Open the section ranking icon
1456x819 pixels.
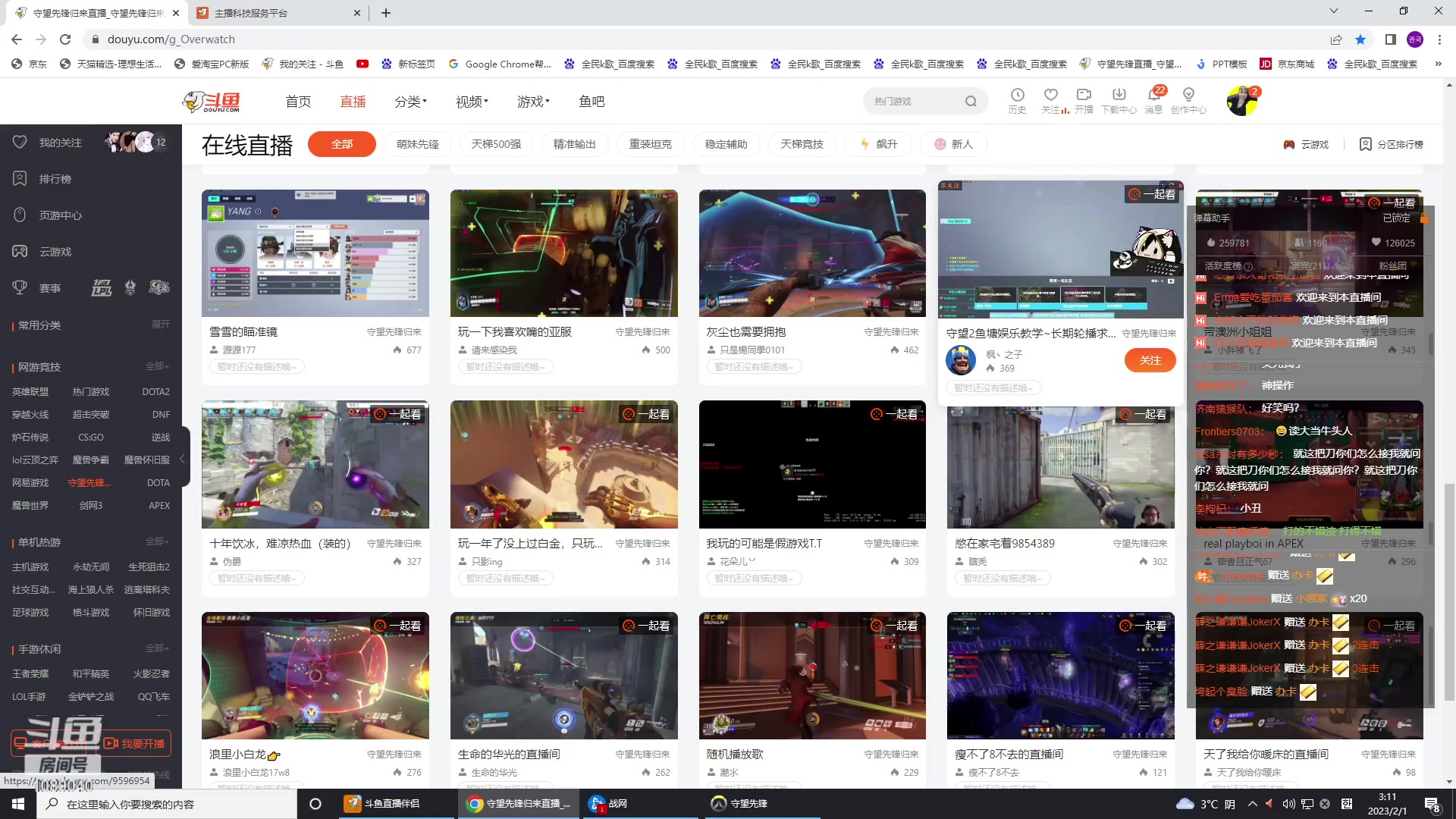point(1365,144)
